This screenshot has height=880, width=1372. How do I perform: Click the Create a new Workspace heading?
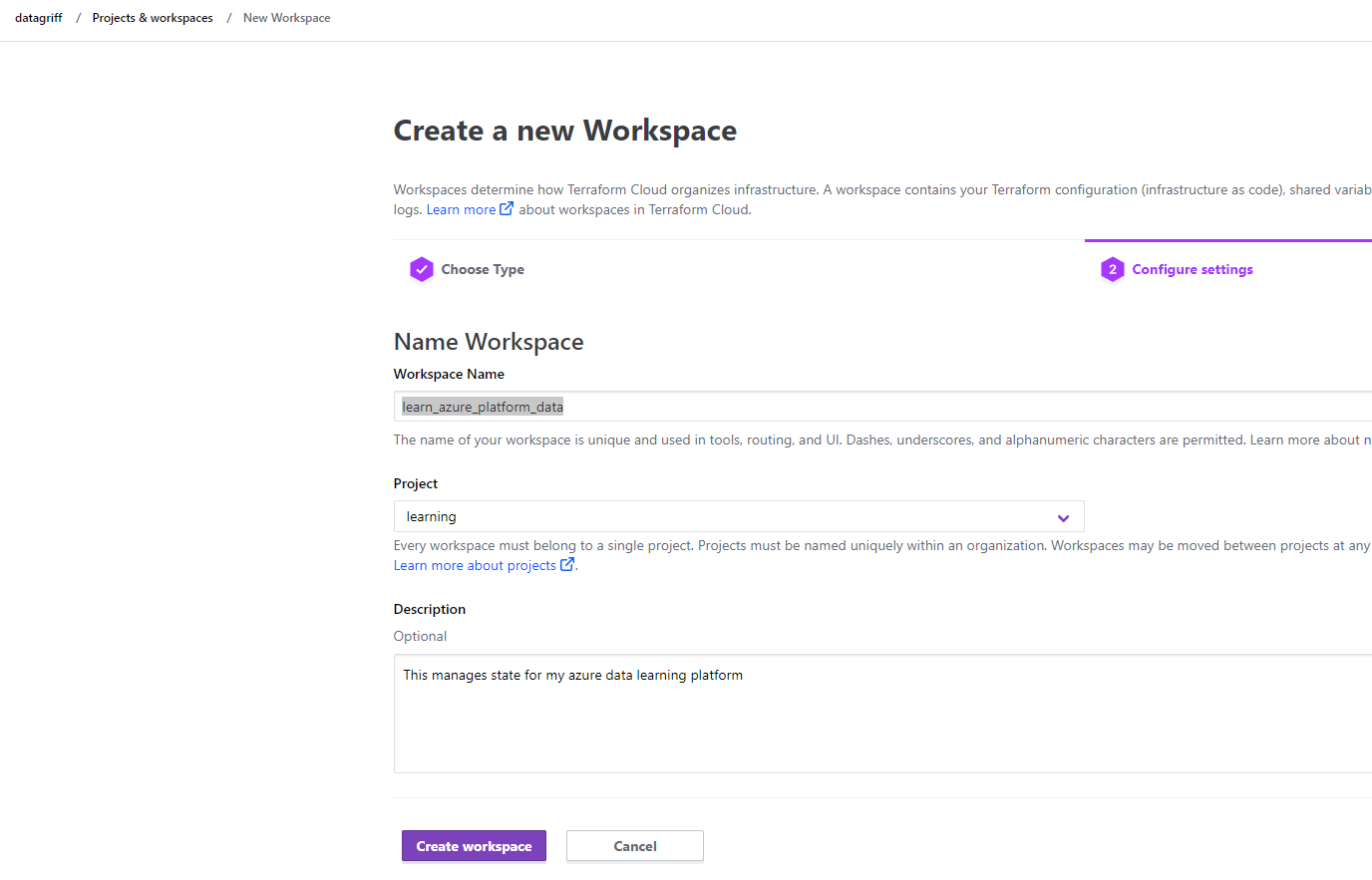[565, 131]
